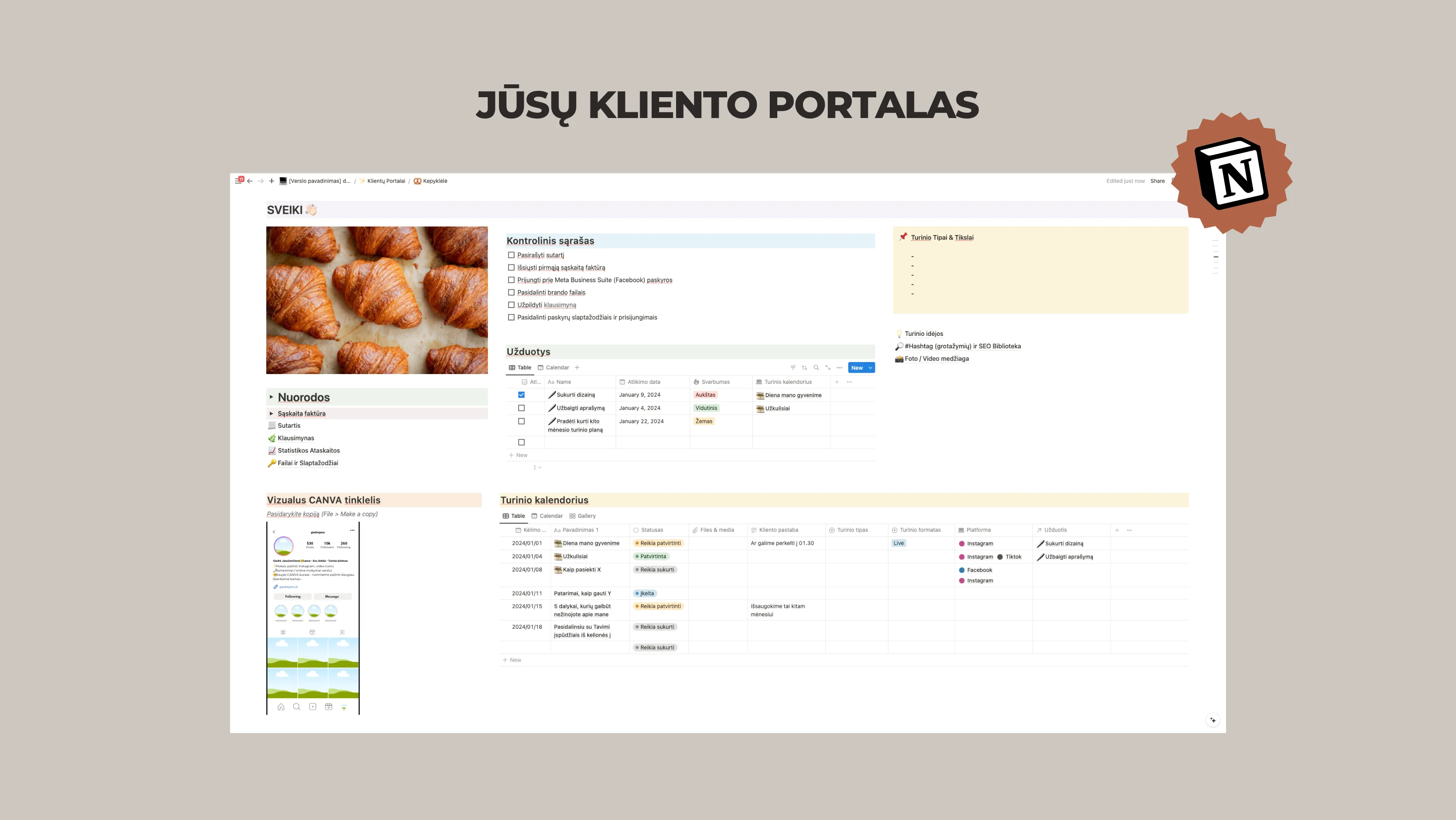1456x820 pixels.
Task: Open column options dots in Turinio kalendorius header
Action: click(1129, 530)
